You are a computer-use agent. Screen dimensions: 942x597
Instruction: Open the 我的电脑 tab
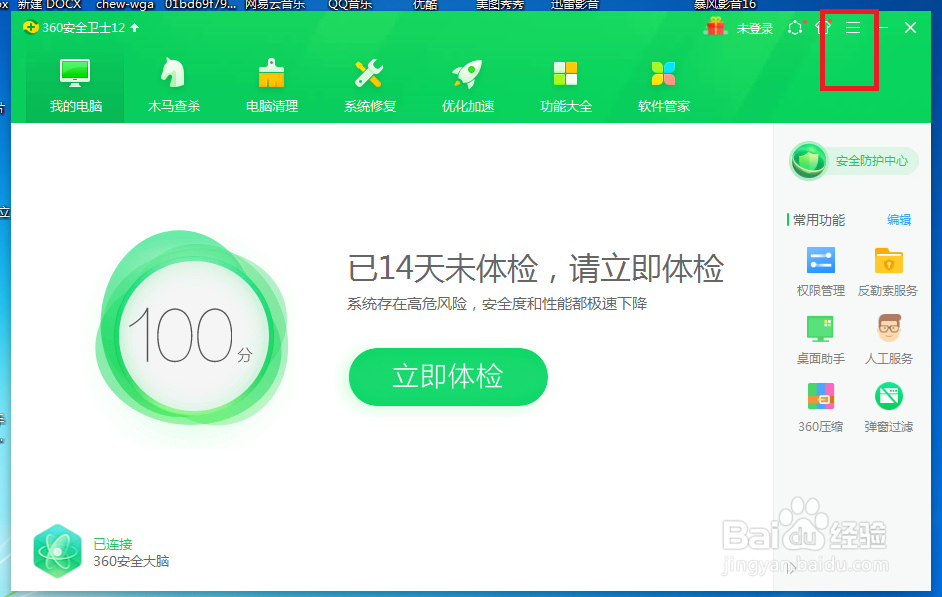pyautogui.click(x=75, y=86)
